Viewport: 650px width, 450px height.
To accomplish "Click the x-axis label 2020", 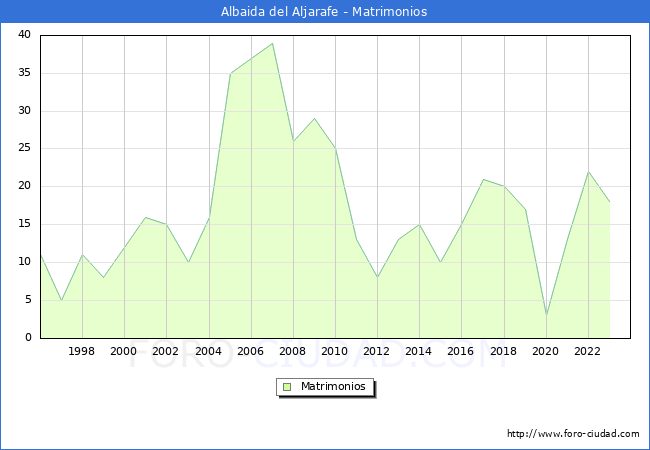I will tap(546, 351).
